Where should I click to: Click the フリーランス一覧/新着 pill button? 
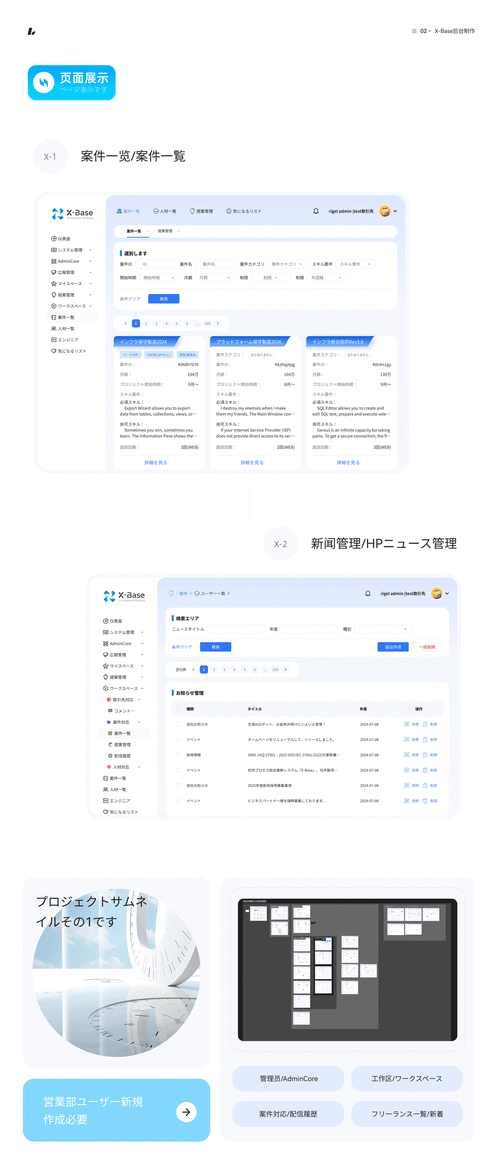(x=407, y=1114)
